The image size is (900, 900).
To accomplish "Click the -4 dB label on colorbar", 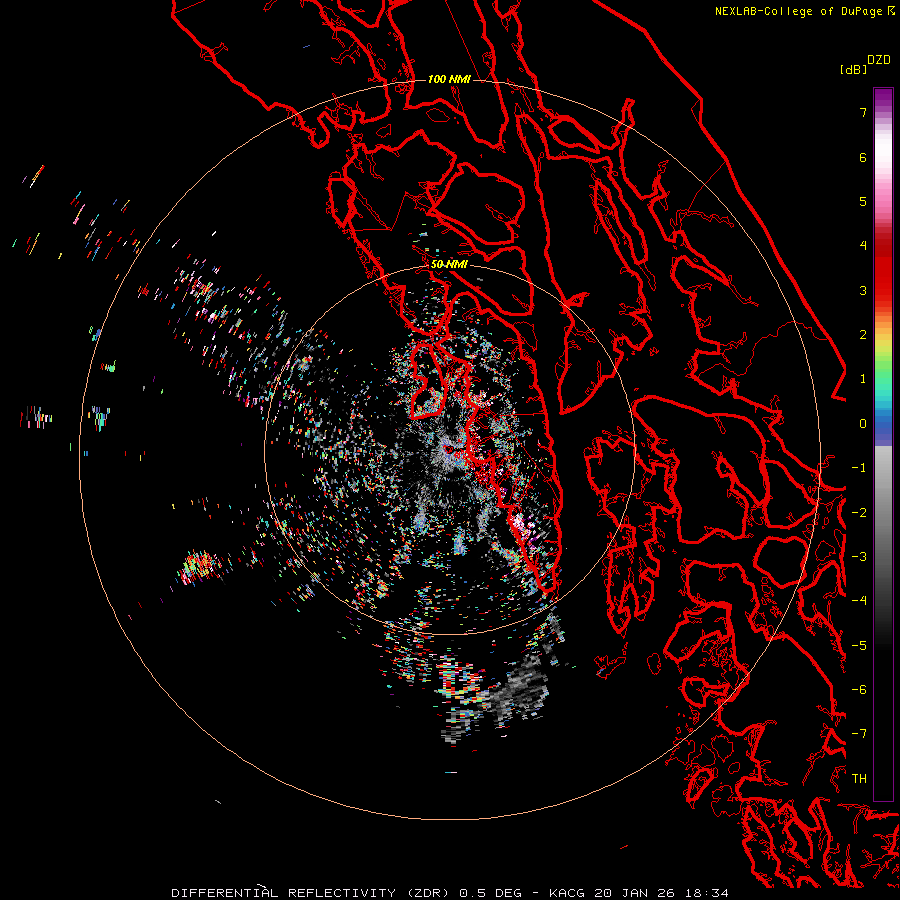I will point(859,601).
